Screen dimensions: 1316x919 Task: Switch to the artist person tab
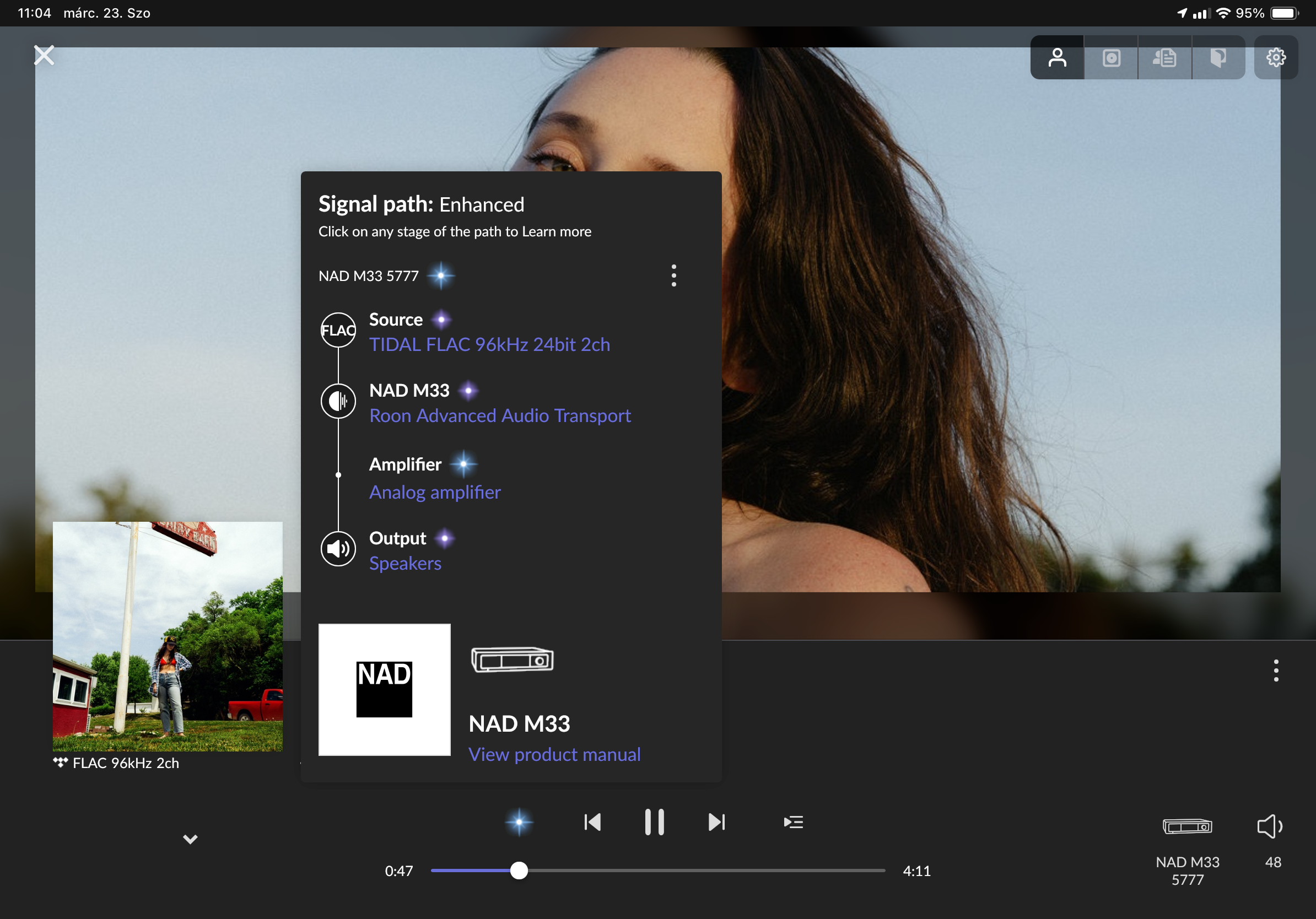(1057, 57)
